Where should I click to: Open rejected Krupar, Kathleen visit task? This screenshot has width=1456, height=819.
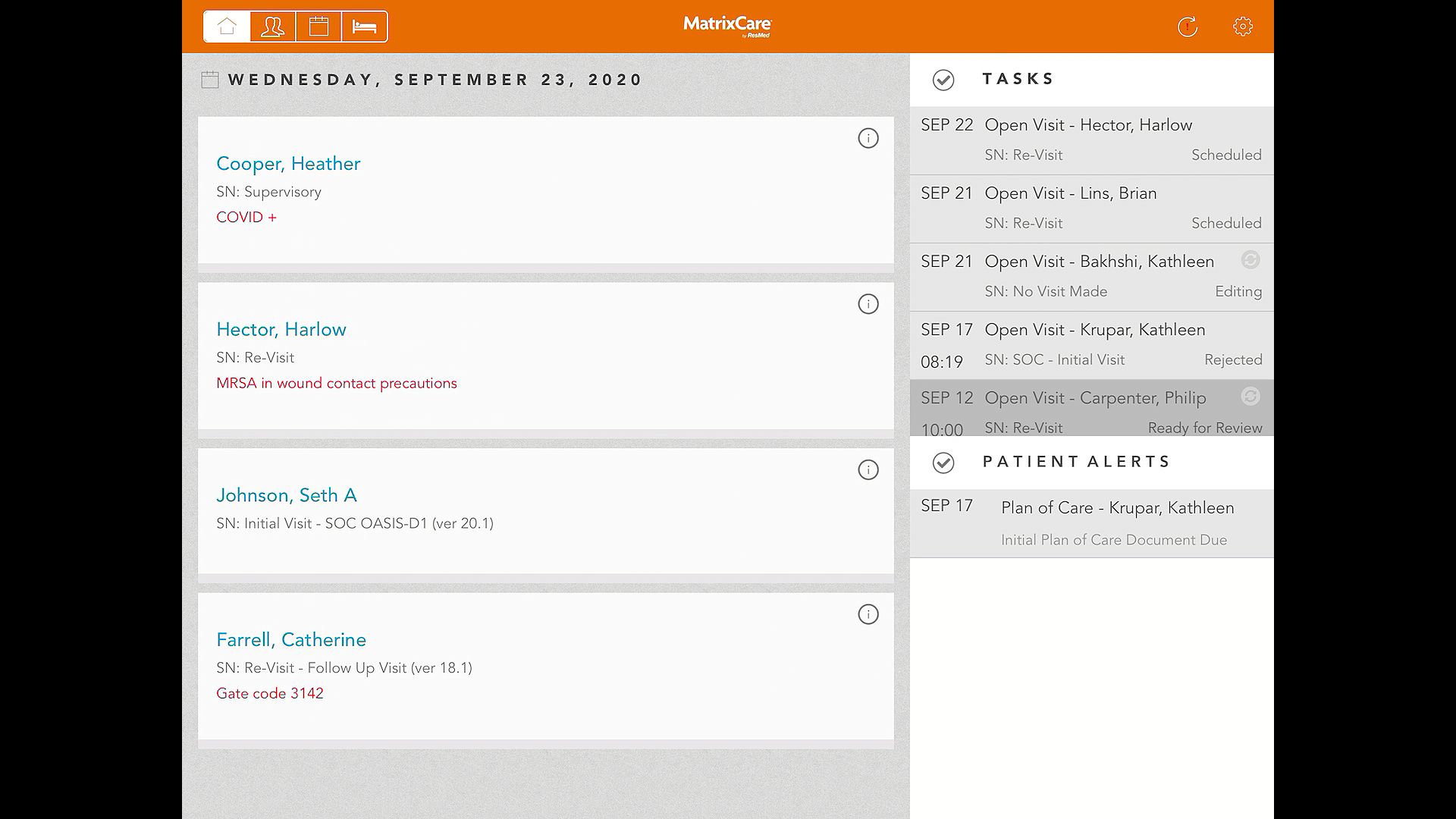click(1094, 331)
